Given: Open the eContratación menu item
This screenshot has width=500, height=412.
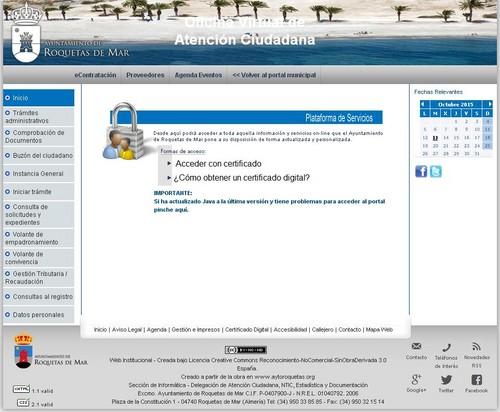Looking at the screenshot, I should click(x=95, y=75).
